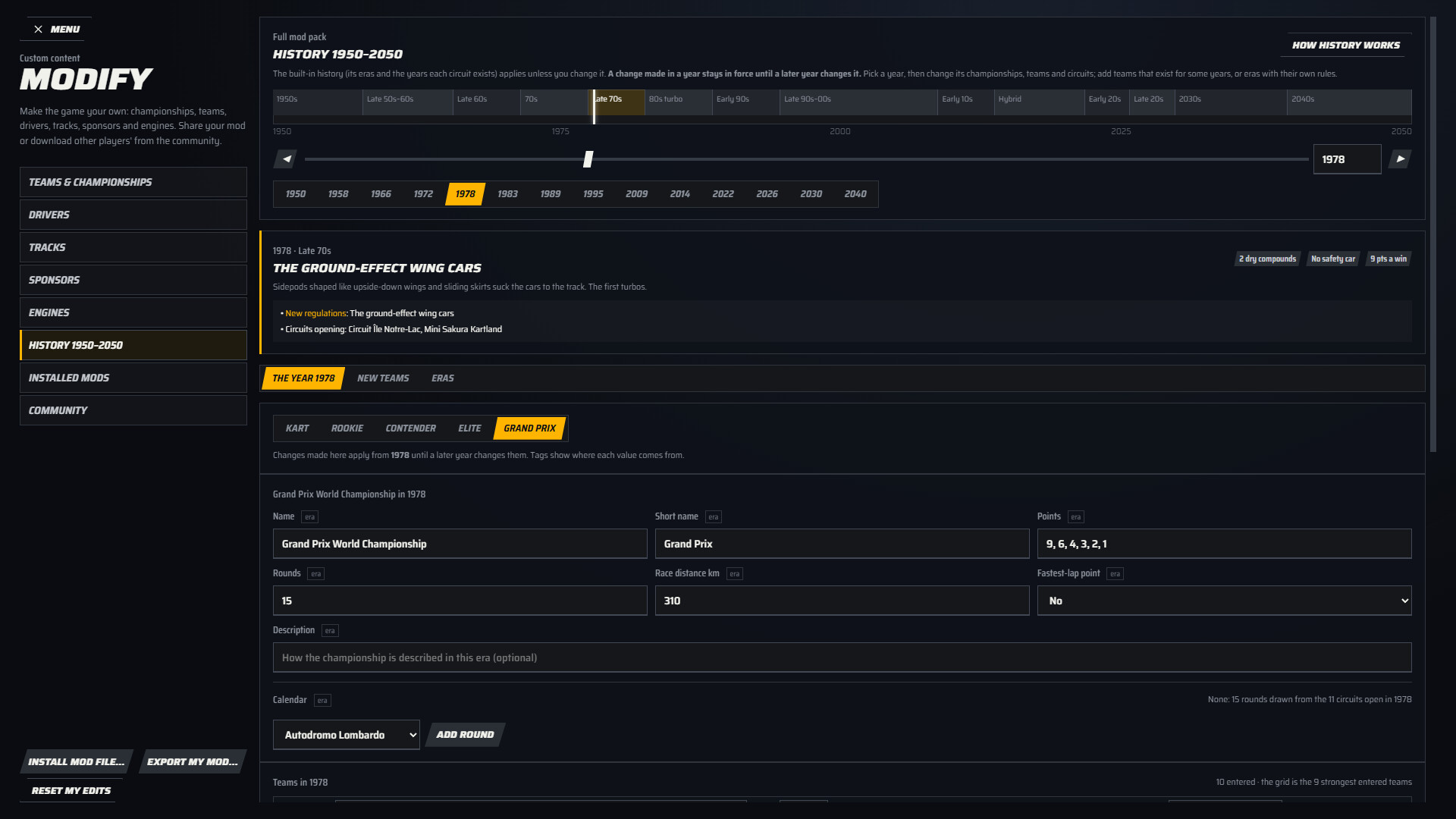The image size is (1456, 819).
Task: Jump to year 1983 preset
Action: [507, 194]
